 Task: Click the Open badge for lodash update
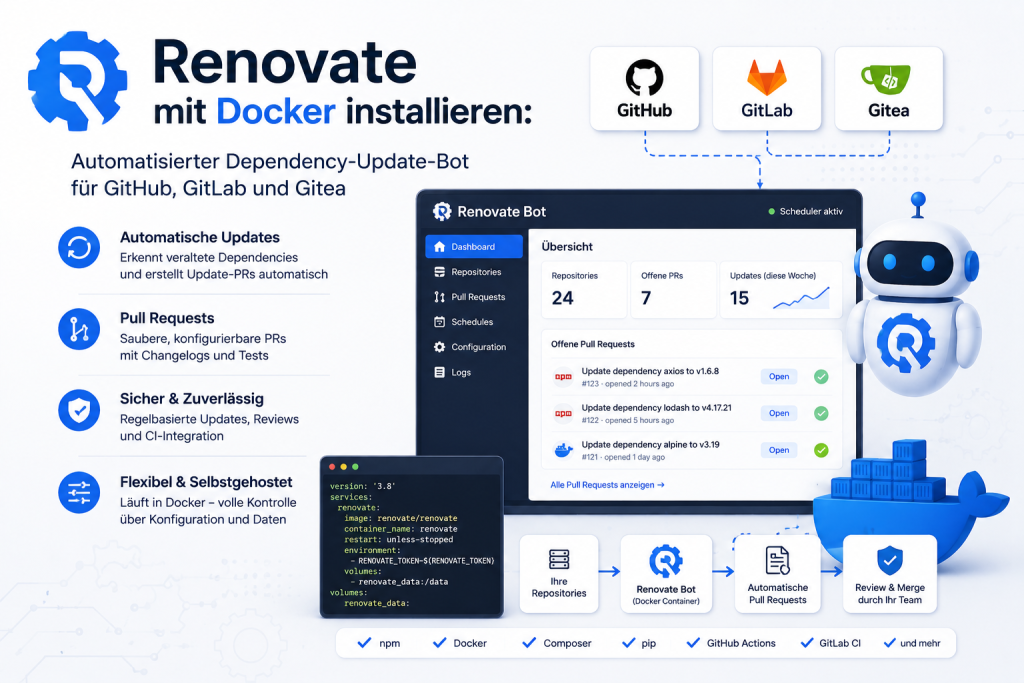pyautogui.click(x=778, y=413)
